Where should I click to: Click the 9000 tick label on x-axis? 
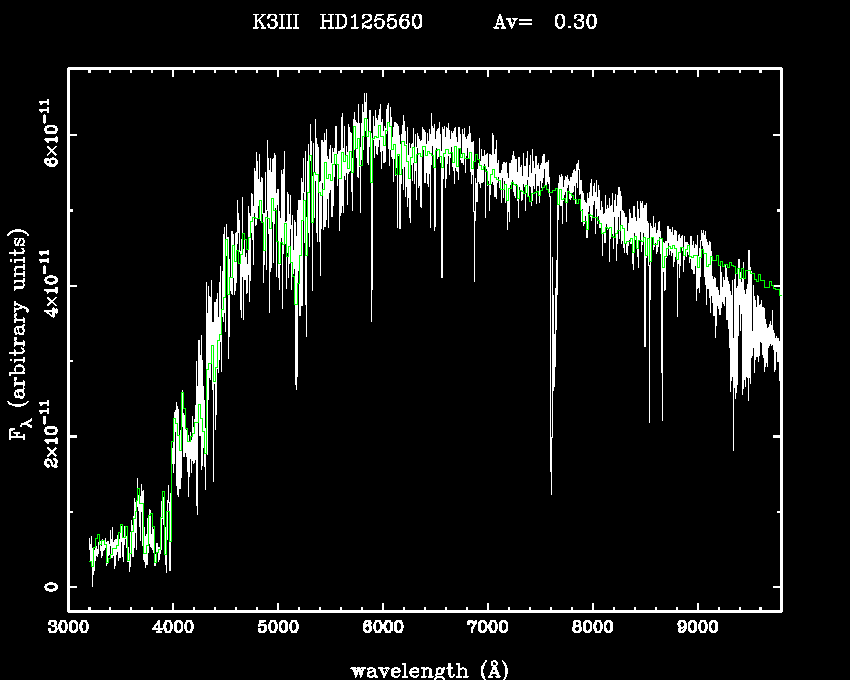(x=697, y=629)
